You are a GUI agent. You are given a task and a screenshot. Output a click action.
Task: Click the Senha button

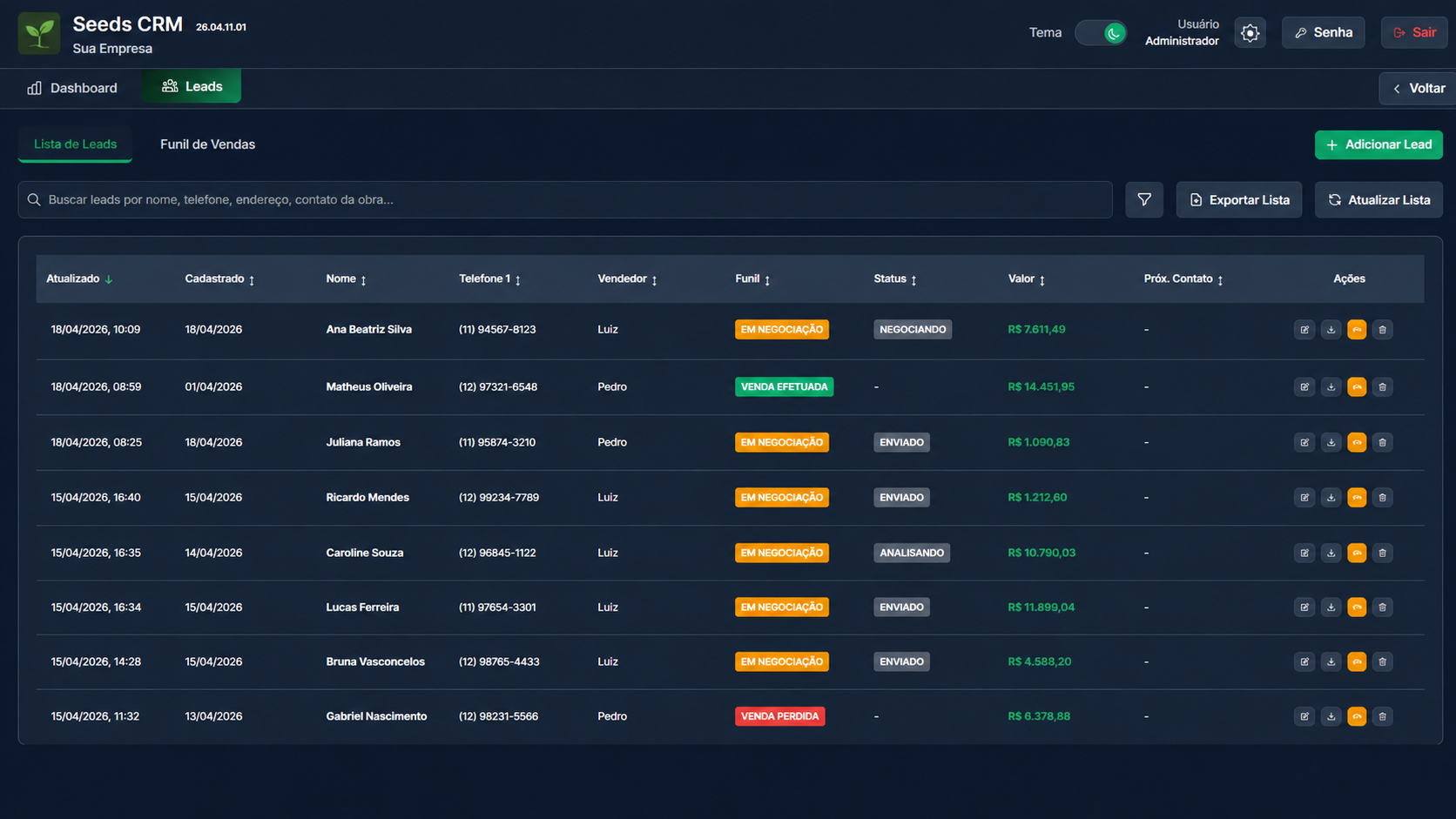click(1323, 32)
